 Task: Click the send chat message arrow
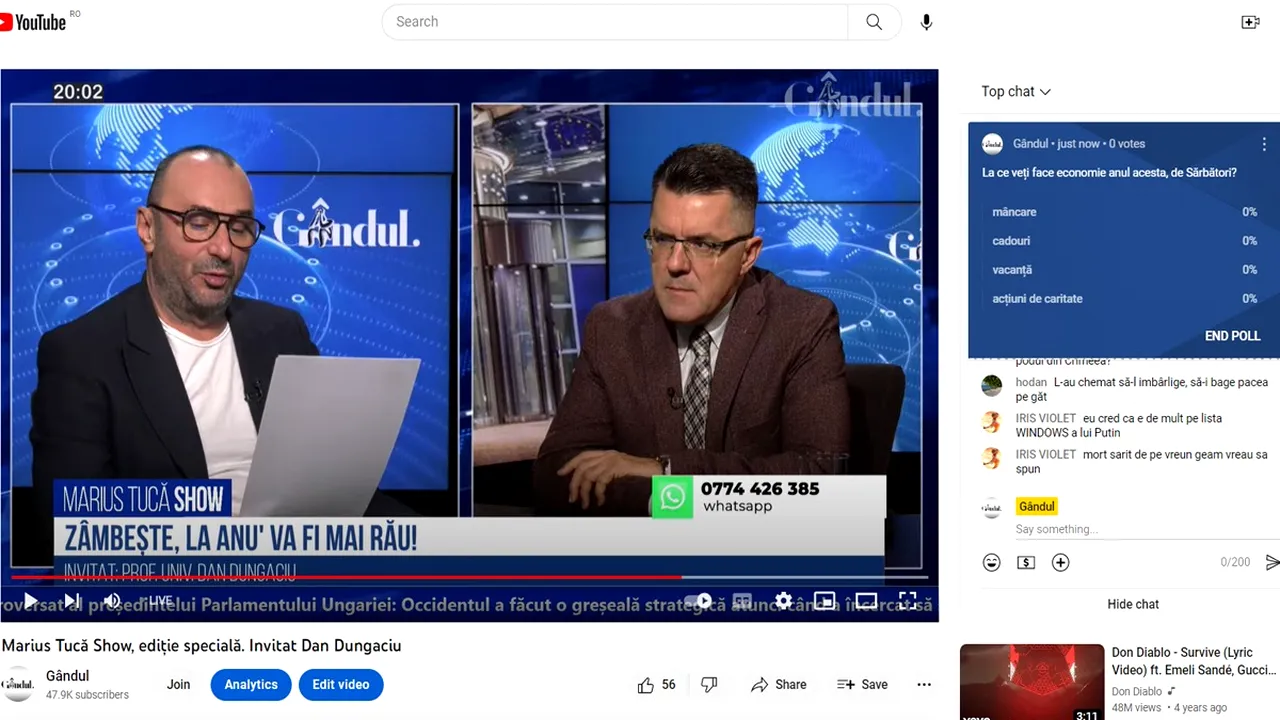(1271, 562)
